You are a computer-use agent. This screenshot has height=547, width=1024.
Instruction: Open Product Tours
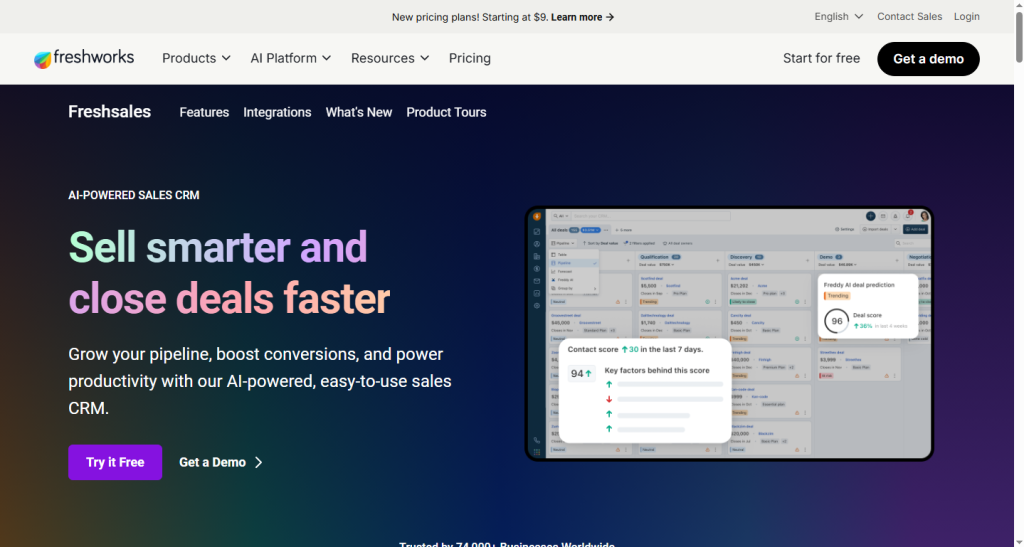point(446,112)
